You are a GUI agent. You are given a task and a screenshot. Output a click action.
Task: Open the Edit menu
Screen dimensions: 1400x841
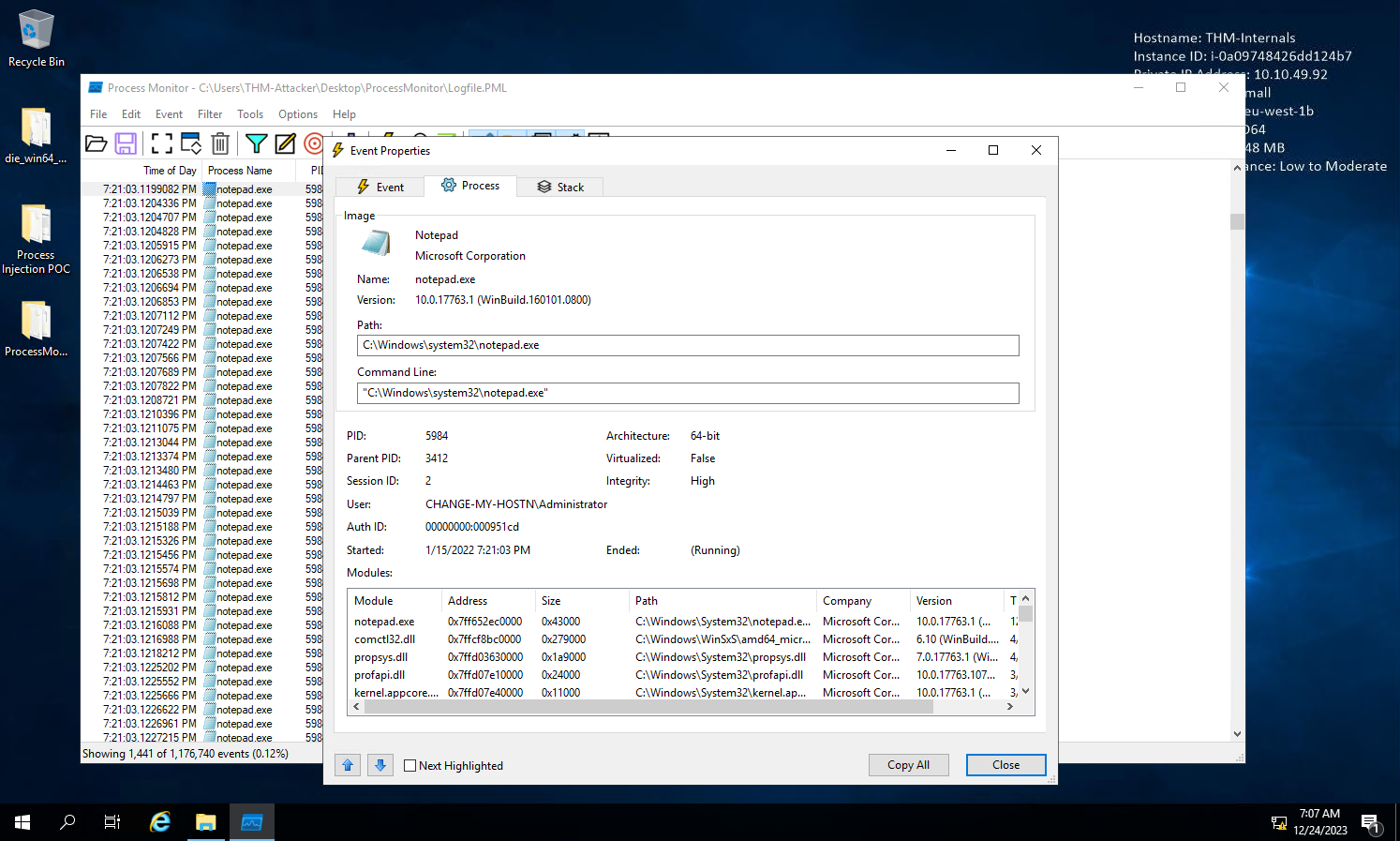[131, 114]
